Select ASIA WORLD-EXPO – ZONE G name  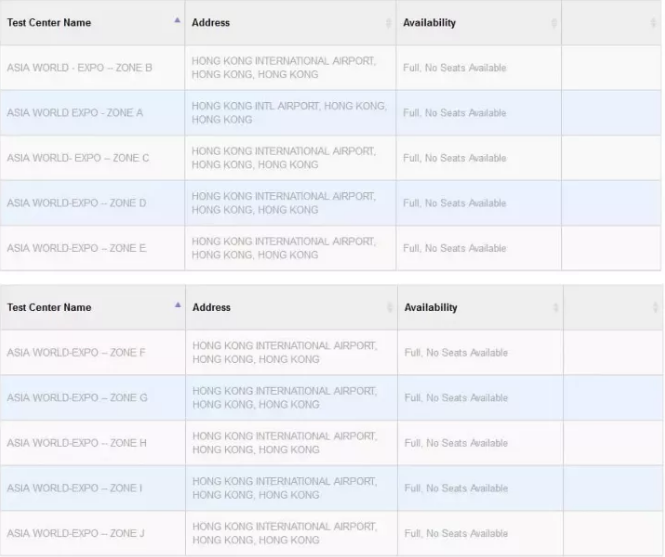(77, 398)
